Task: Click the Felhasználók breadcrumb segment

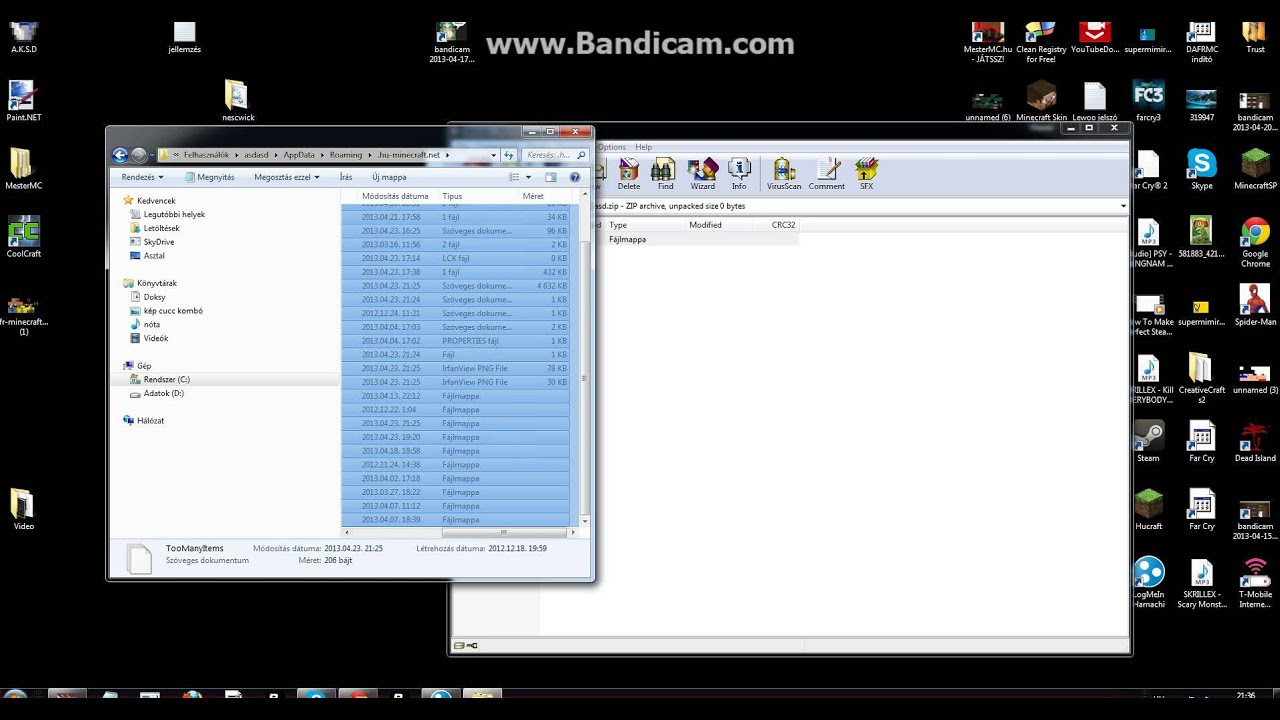Action: point(206,155)
